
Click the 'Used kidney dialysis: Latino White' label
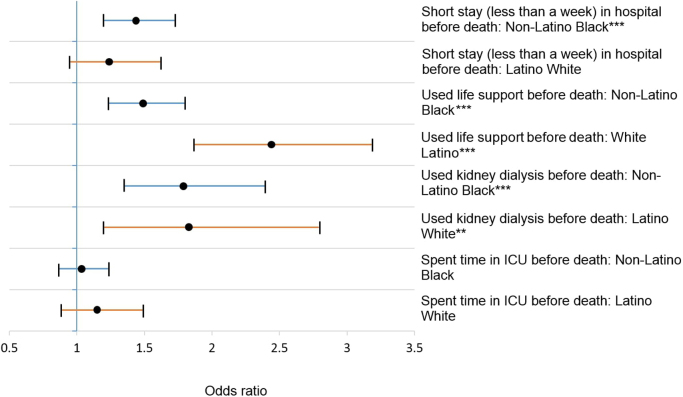click(544, 226)
